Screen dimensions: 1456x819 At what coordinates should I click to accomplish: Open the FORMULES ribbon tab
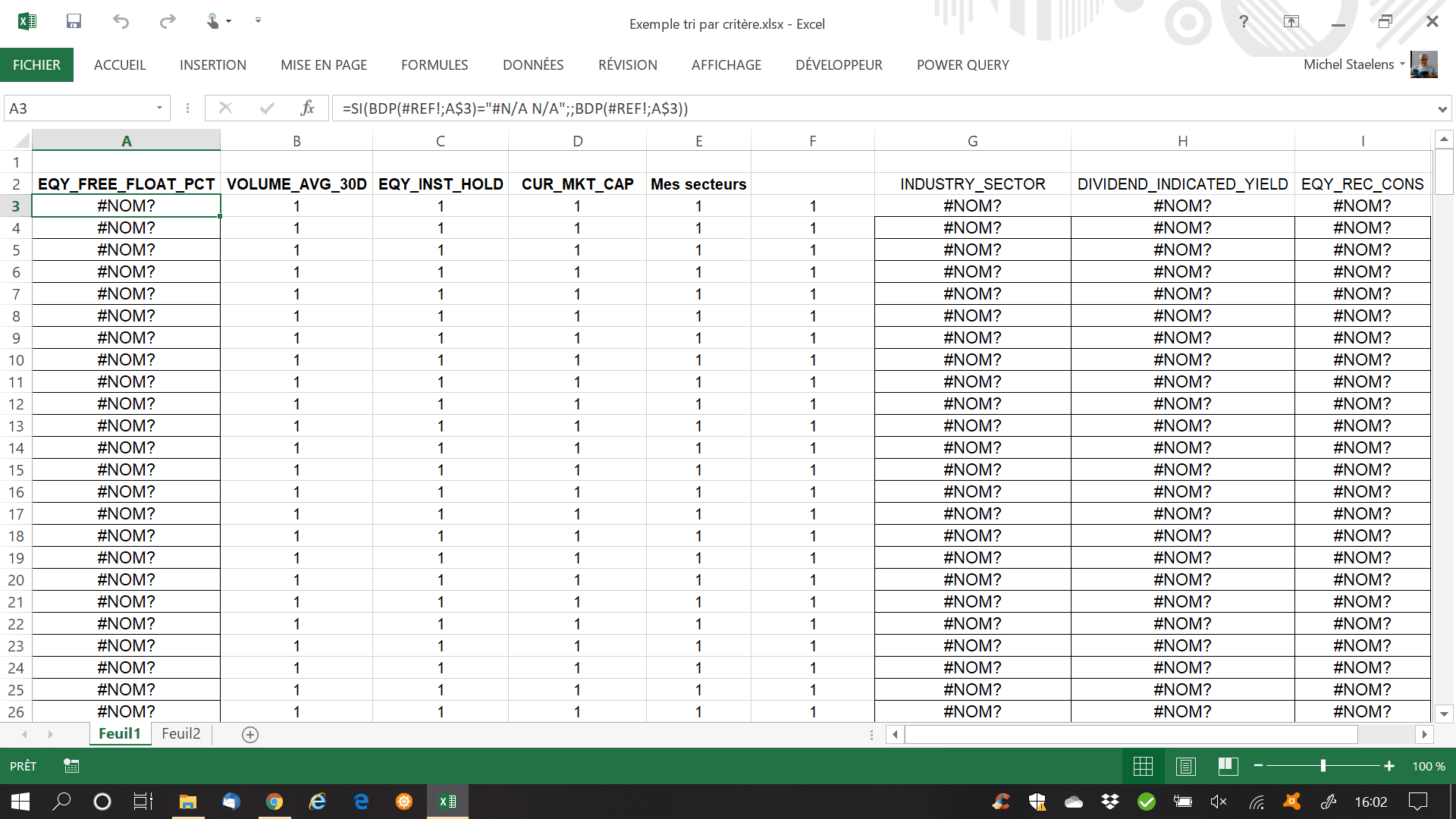435,65
